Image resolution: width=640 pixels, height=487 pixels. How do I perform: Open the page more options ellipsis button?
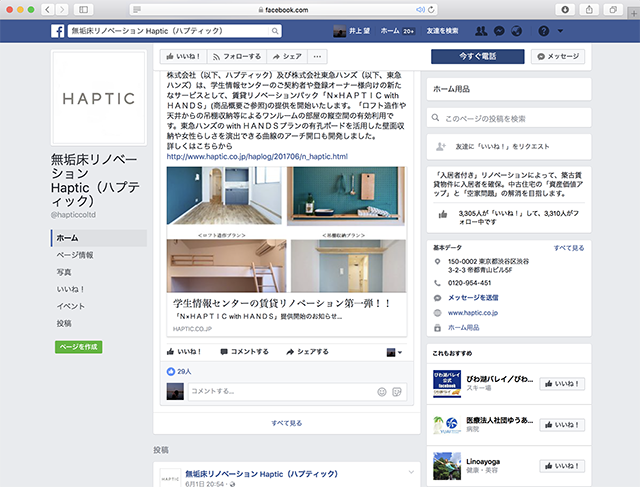pos(317,56)
